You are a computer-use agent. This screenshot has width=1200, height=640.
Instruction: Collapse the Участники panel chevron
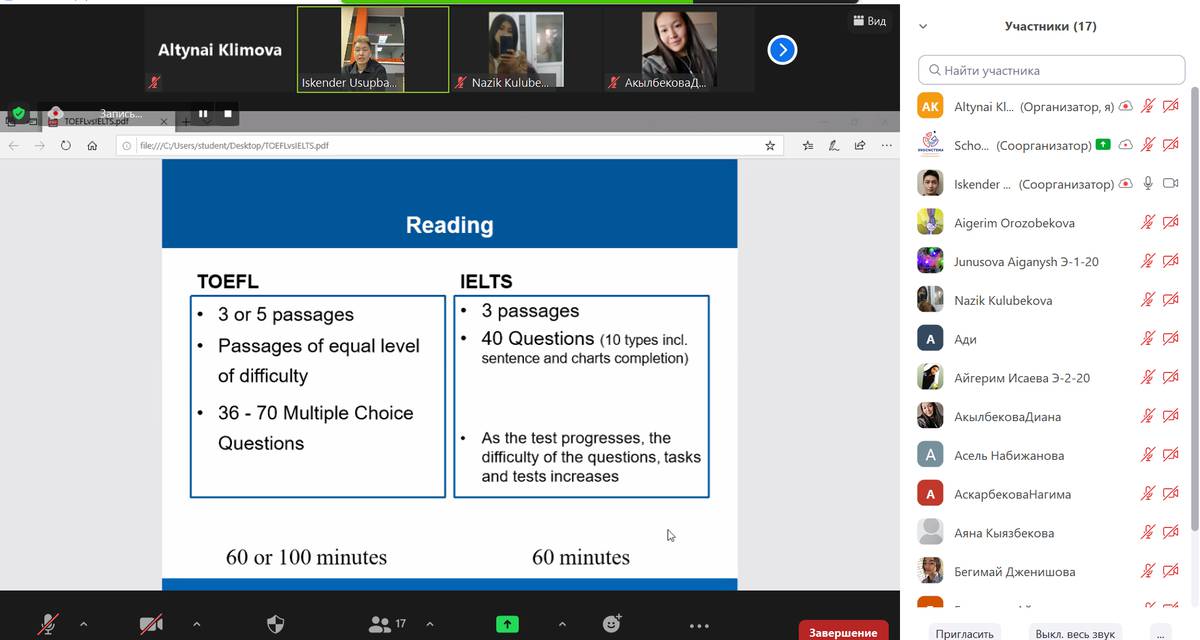coord(923,27)
